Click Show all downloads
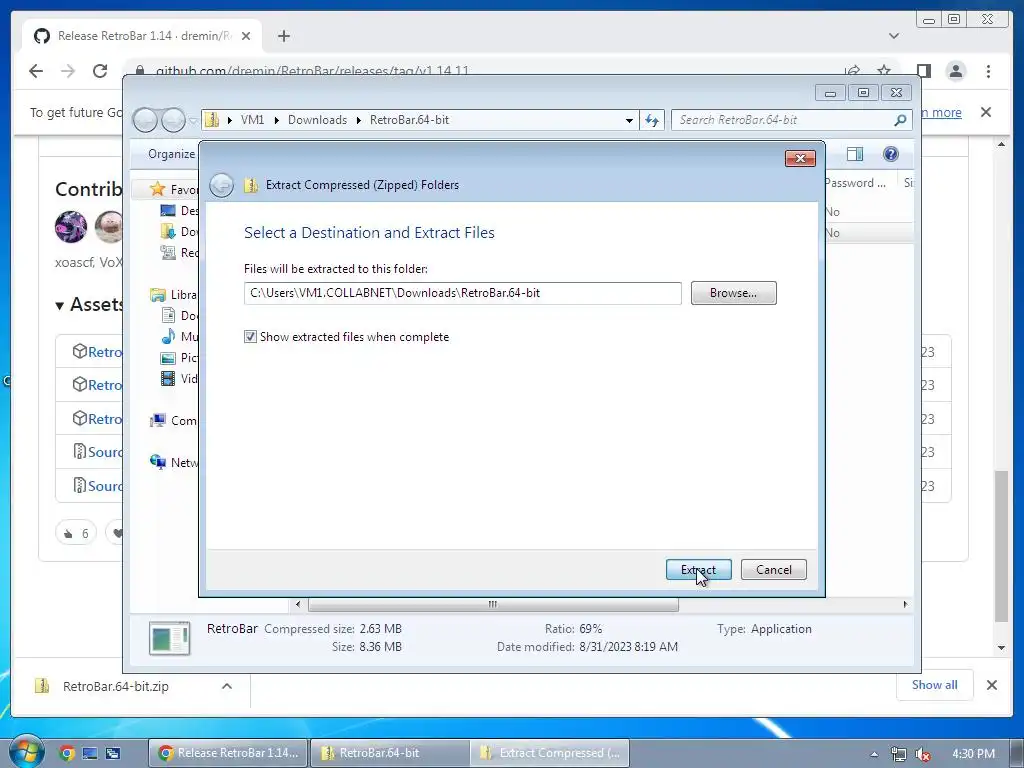The width and height of the screenshot is (1024, 768). coord(935,684)
